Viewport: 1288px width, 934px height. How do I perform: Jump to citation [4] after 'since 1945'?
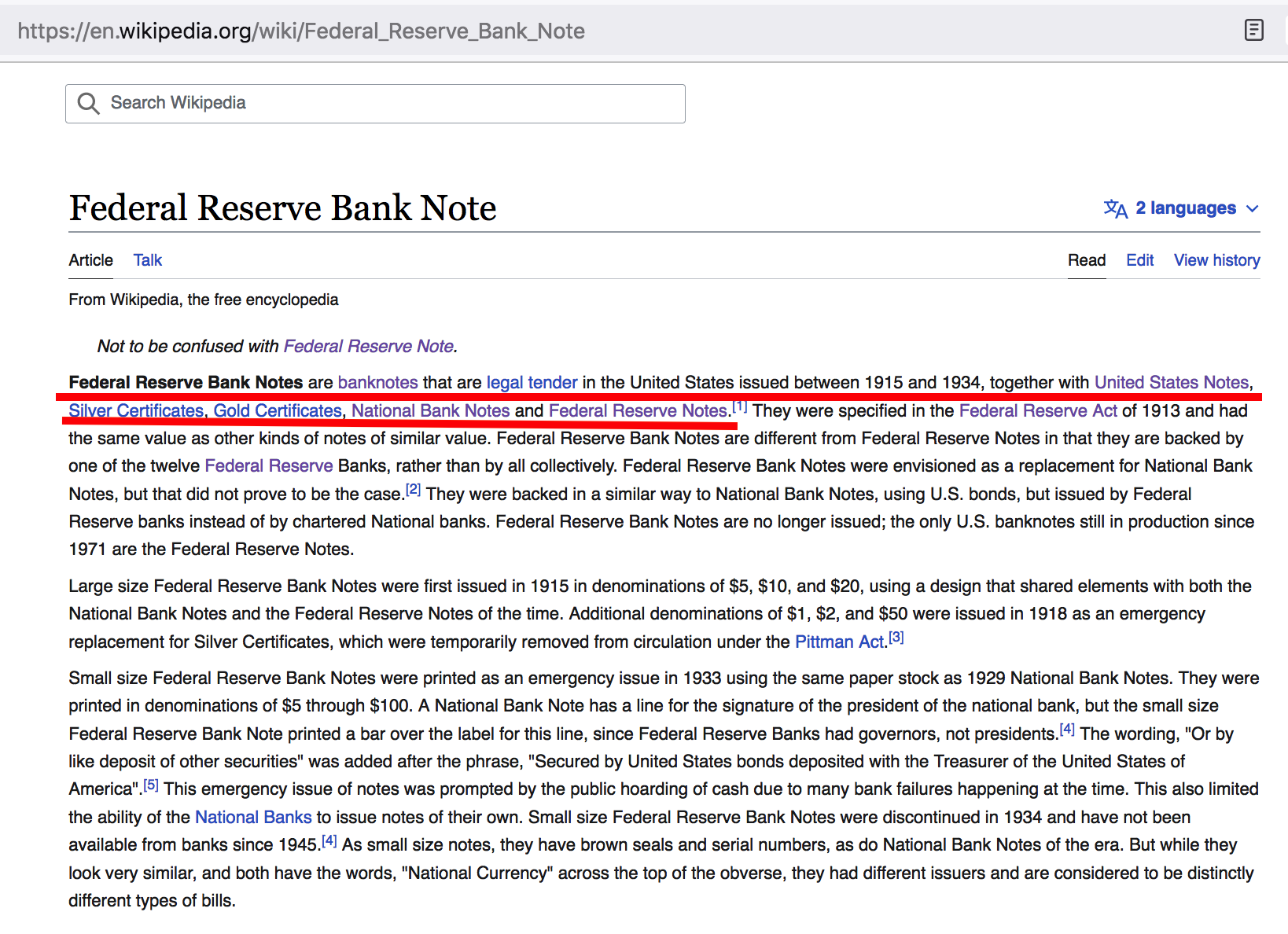(x=329, y=840)
